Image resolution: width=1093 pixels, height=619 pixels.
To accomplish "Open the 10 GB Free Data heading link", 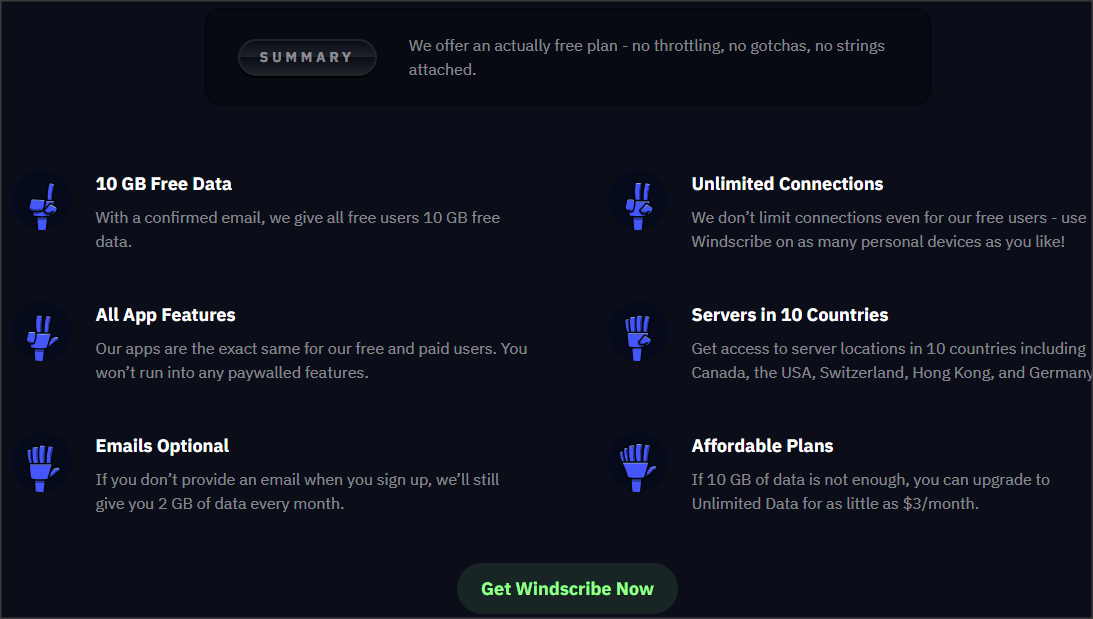I will [163, 184].
